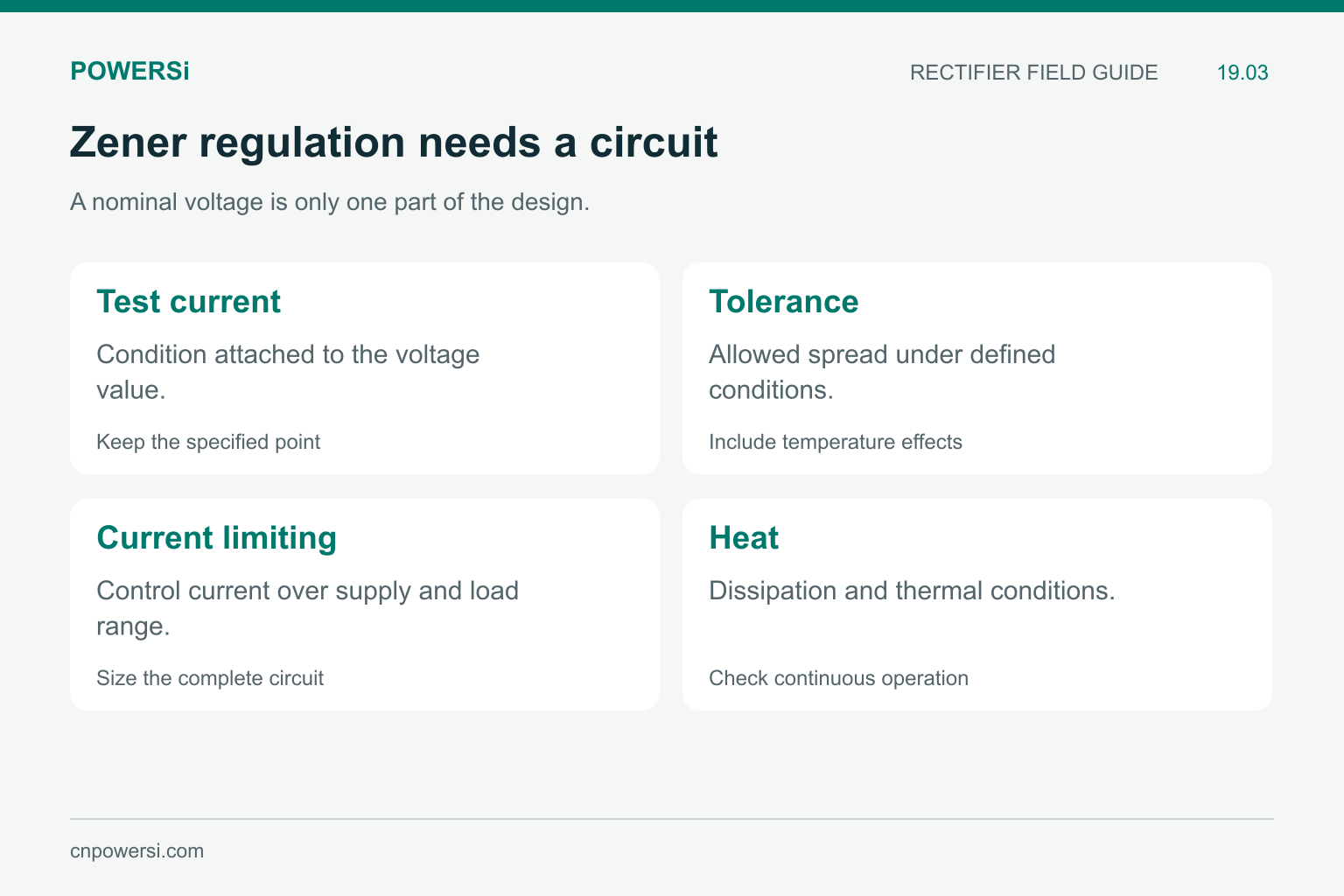The image size is (1344, 896).
Task: Click text Dissipation and thermal conditions
Action: [912, 591]
